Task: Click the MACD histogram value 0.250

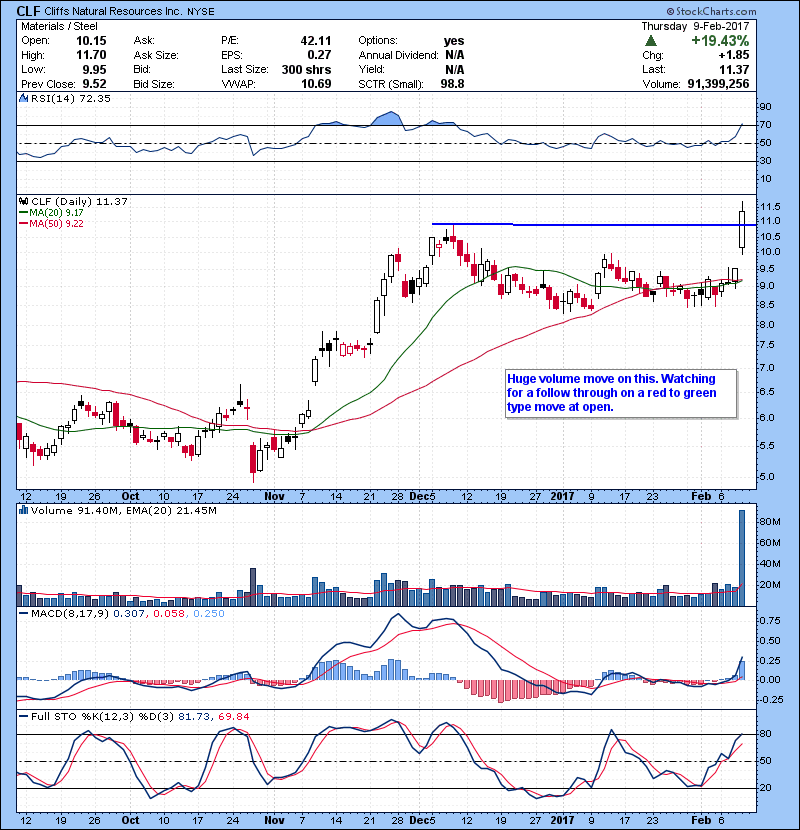Action: pyautogui.click(x=209, y=614)
